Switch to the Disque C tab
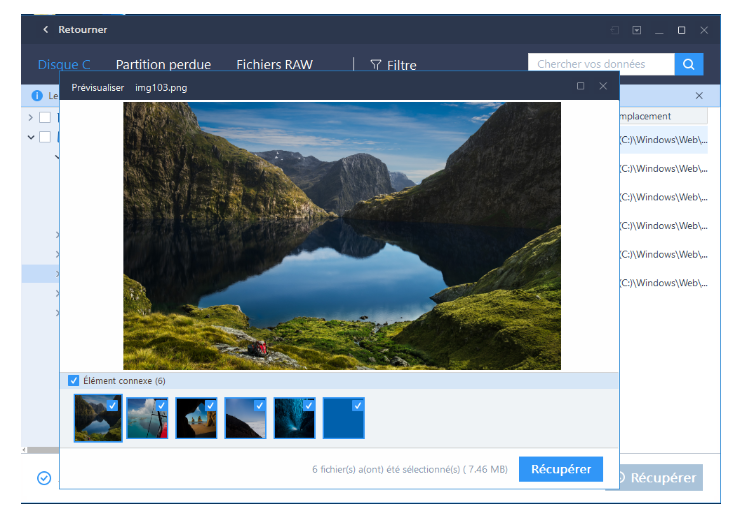Image resolution: width=732 pixels, height=515 pixels. coord(64,65)
